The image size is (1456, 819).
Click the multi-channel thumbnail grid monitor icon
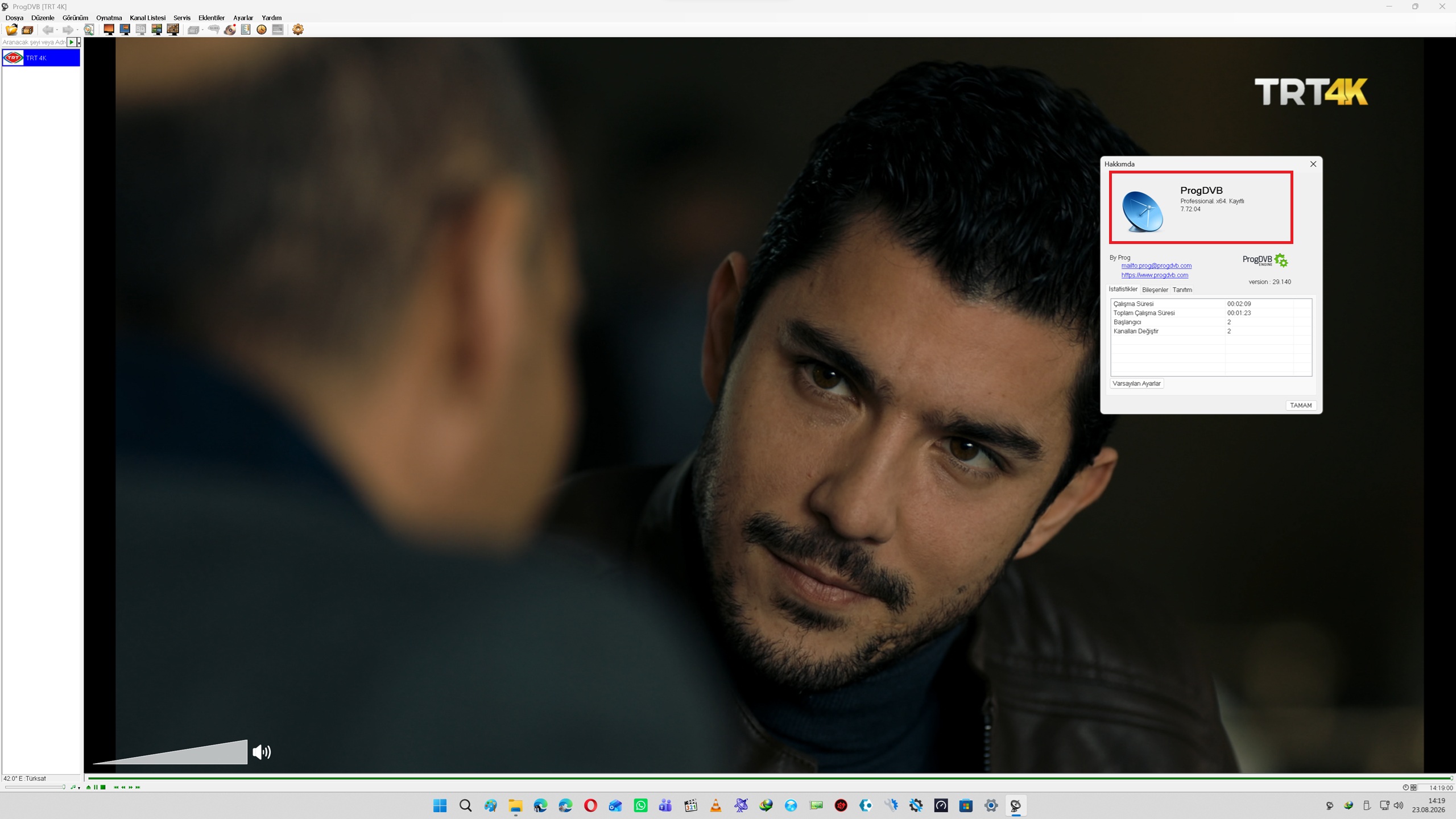(173, 30)
